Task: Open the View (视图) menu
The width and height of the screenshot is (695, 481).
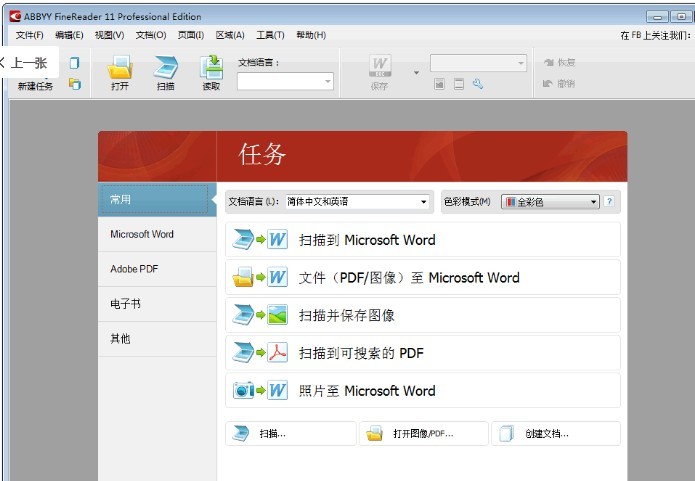Action: [109, 35]
